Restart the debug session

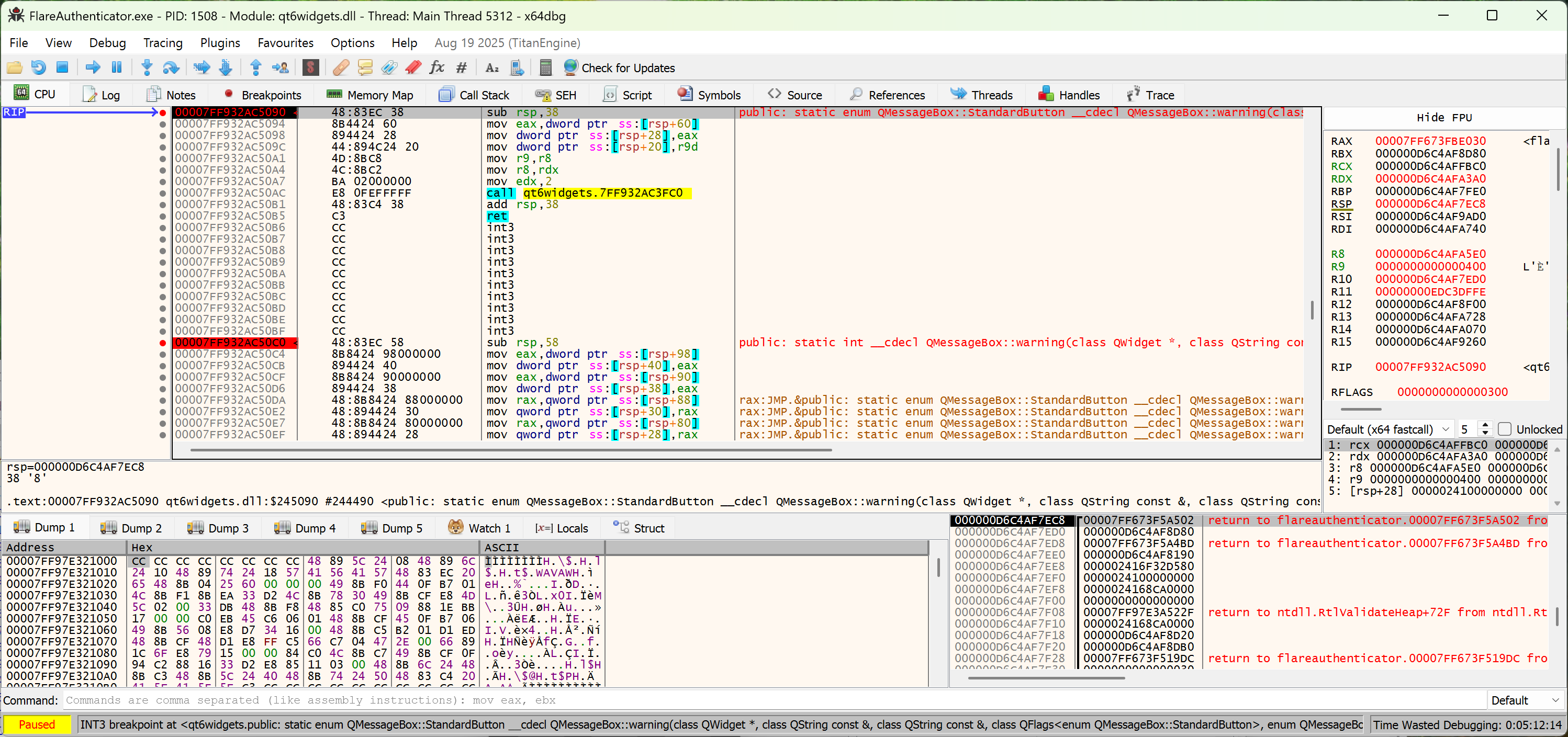pos(38,67)
